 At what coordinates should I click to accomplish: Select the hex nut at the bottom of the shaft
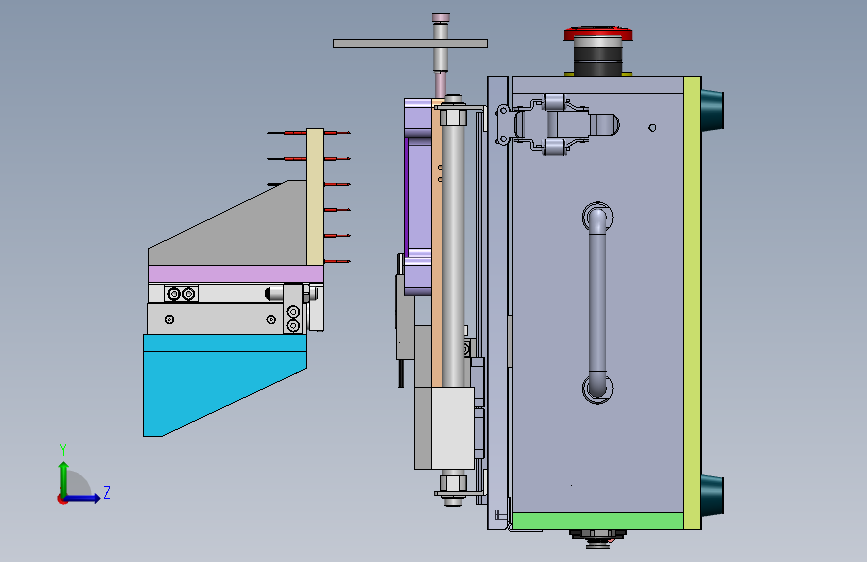pos(453,483)
